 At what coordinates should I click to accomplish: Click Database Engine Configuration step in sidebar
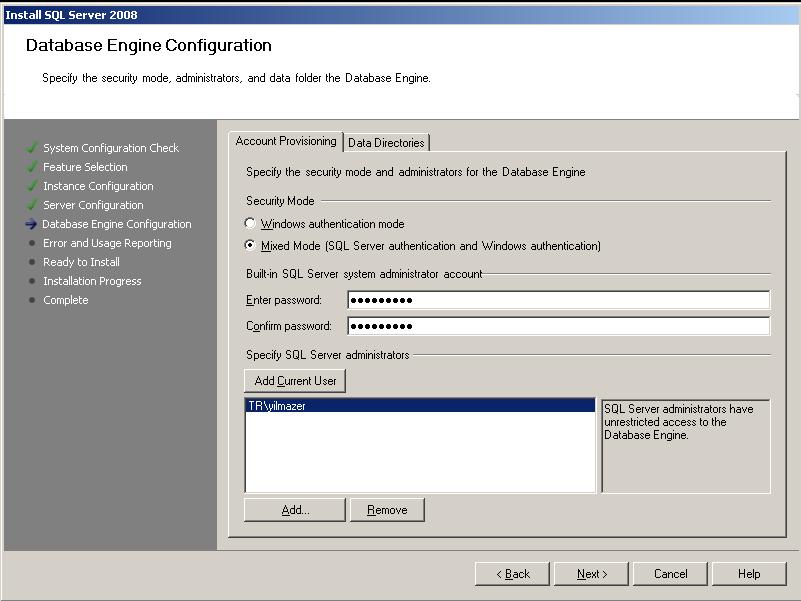pos(116,224)
